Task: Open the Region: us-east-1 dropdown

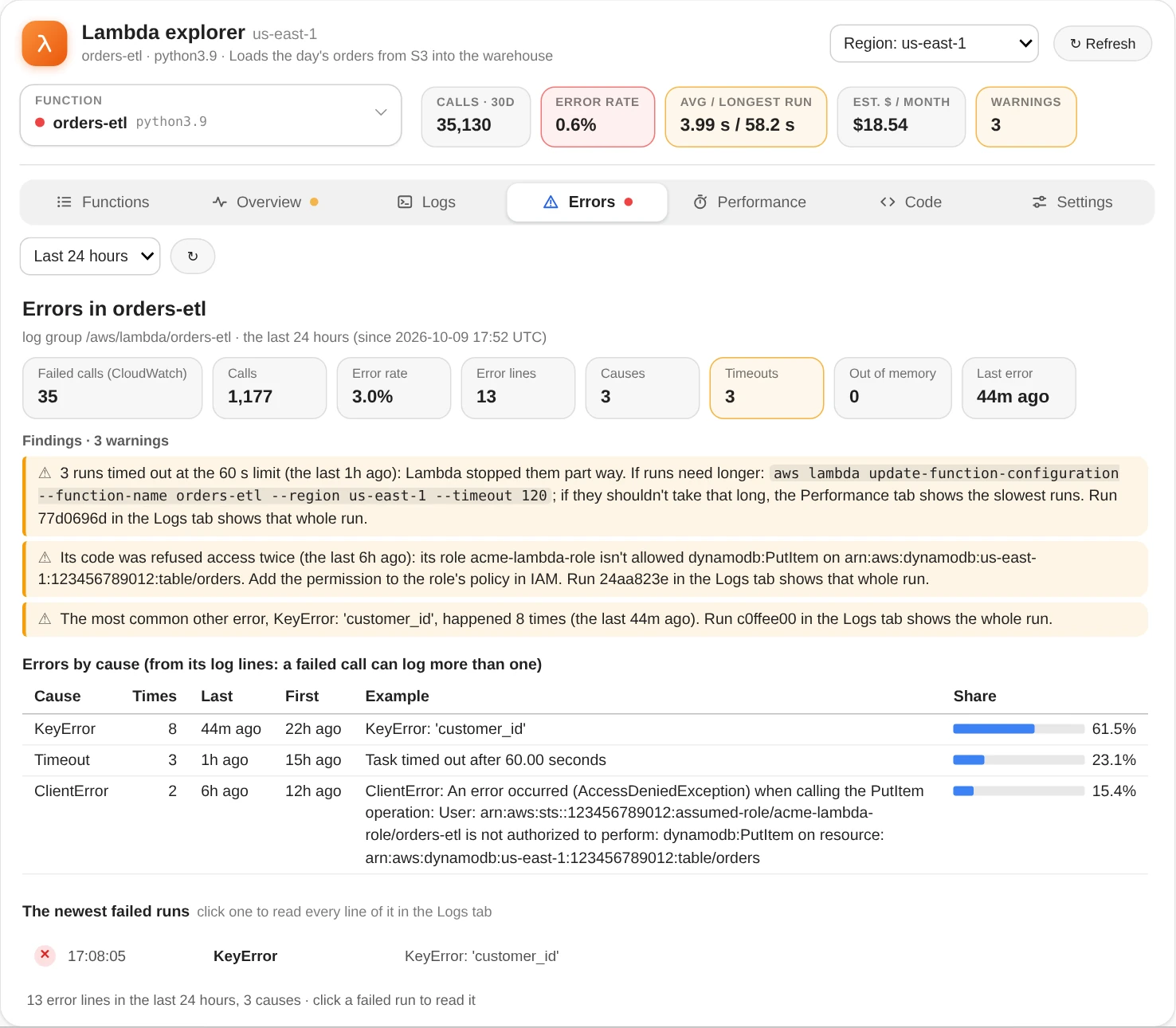Action: 934,44
